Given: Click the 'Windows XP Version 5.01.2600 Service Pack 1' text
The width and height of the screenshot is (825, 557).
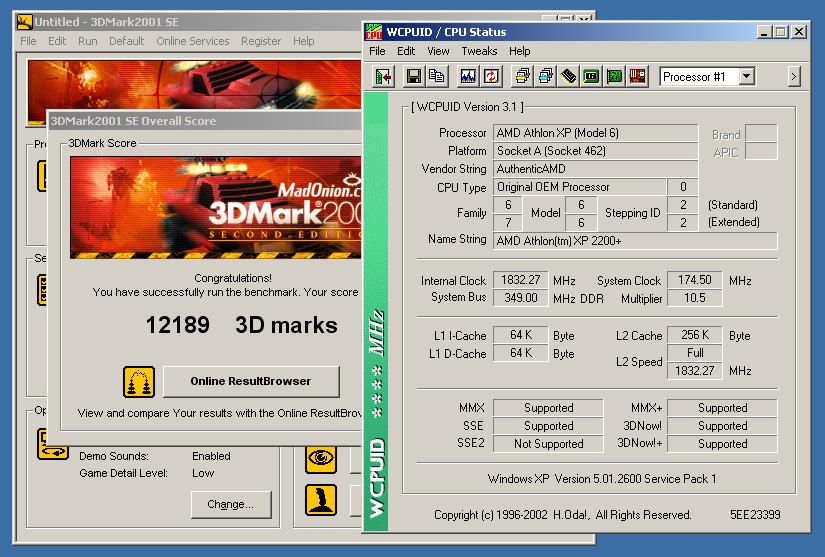Looking at the screenshot, I should point(602,479).
